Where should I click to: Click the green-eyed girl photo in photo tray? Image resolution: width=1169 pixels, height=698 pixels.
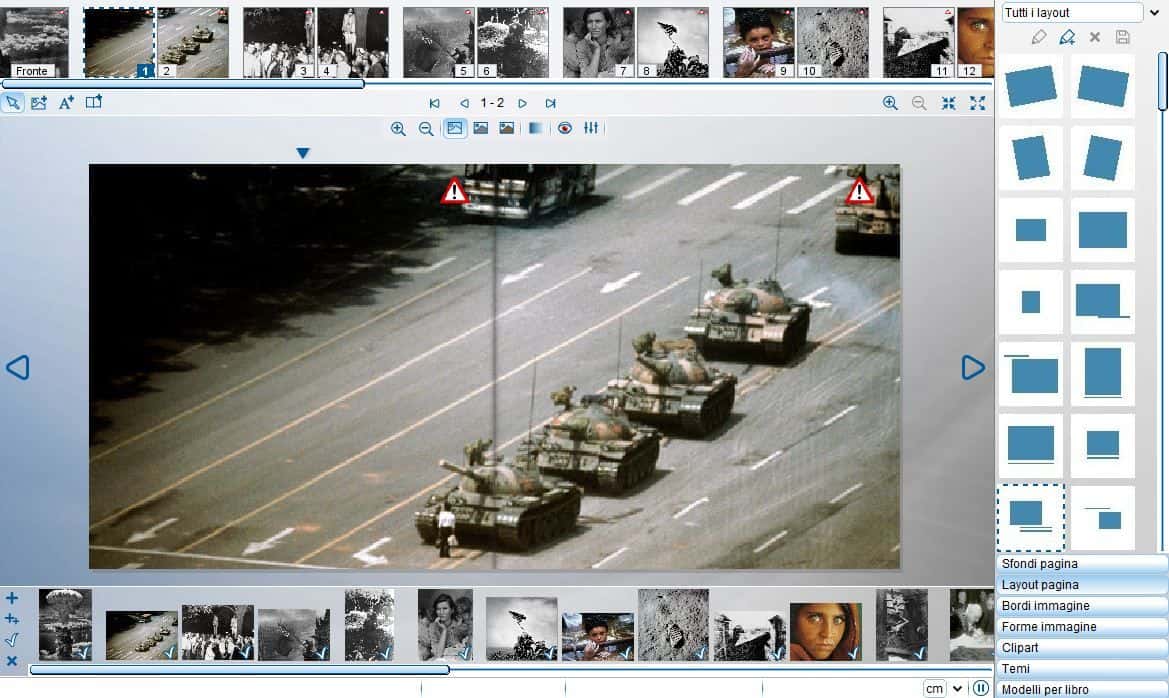coord(825,632)
